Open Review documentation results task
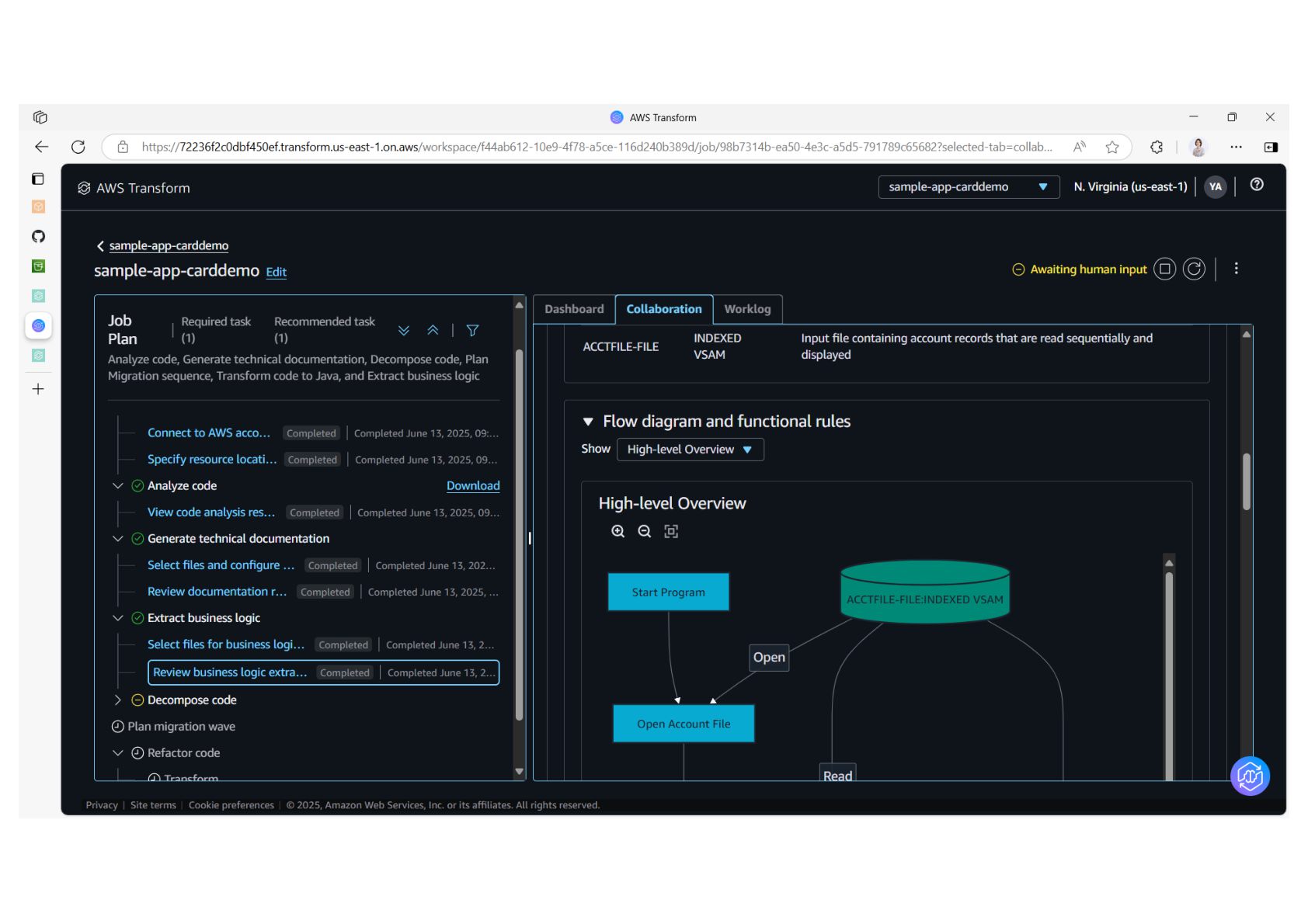This screenshot has width=1308, height=924. pos(217,592)
